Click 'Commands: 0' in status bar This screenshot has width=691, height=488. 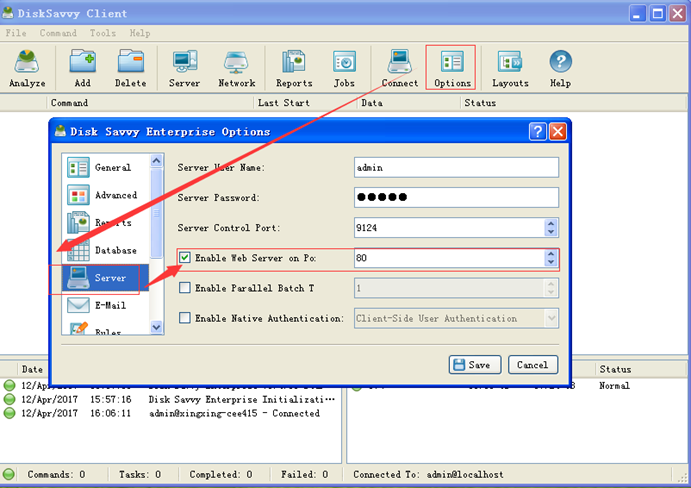click(x=56, y=474)
